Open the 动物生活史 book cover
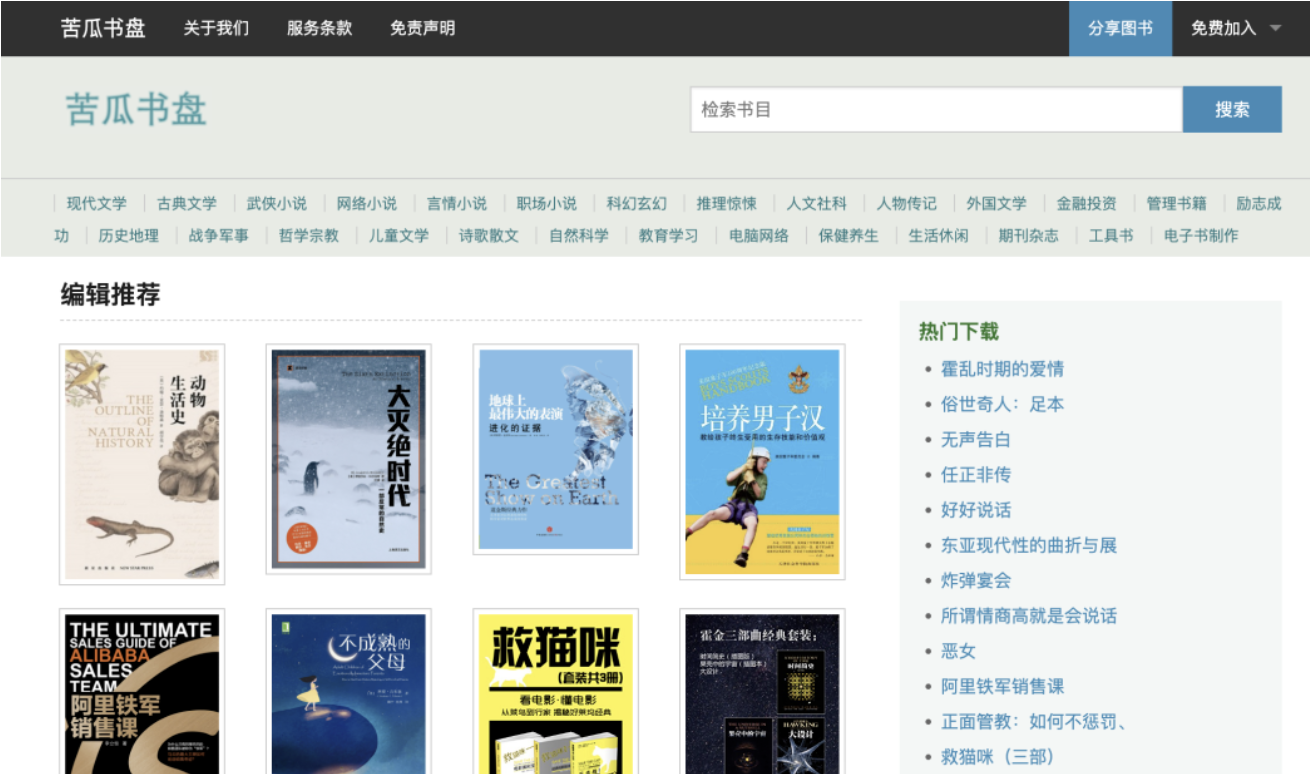 pos(142,464)
